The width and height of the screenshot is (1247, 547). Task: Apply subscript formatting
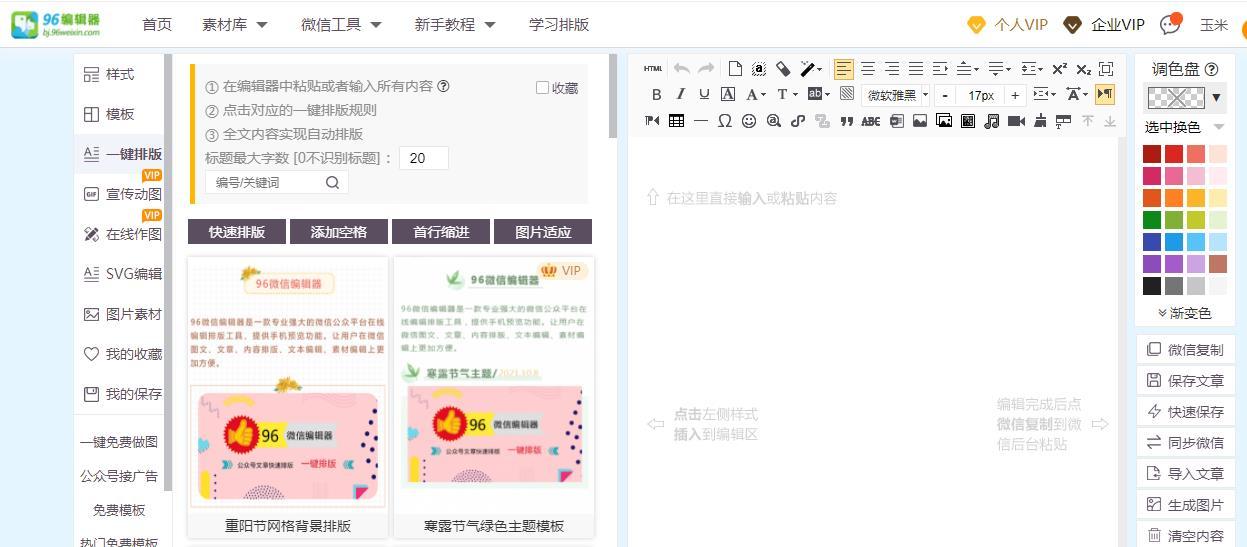[x=1083, y=69]
